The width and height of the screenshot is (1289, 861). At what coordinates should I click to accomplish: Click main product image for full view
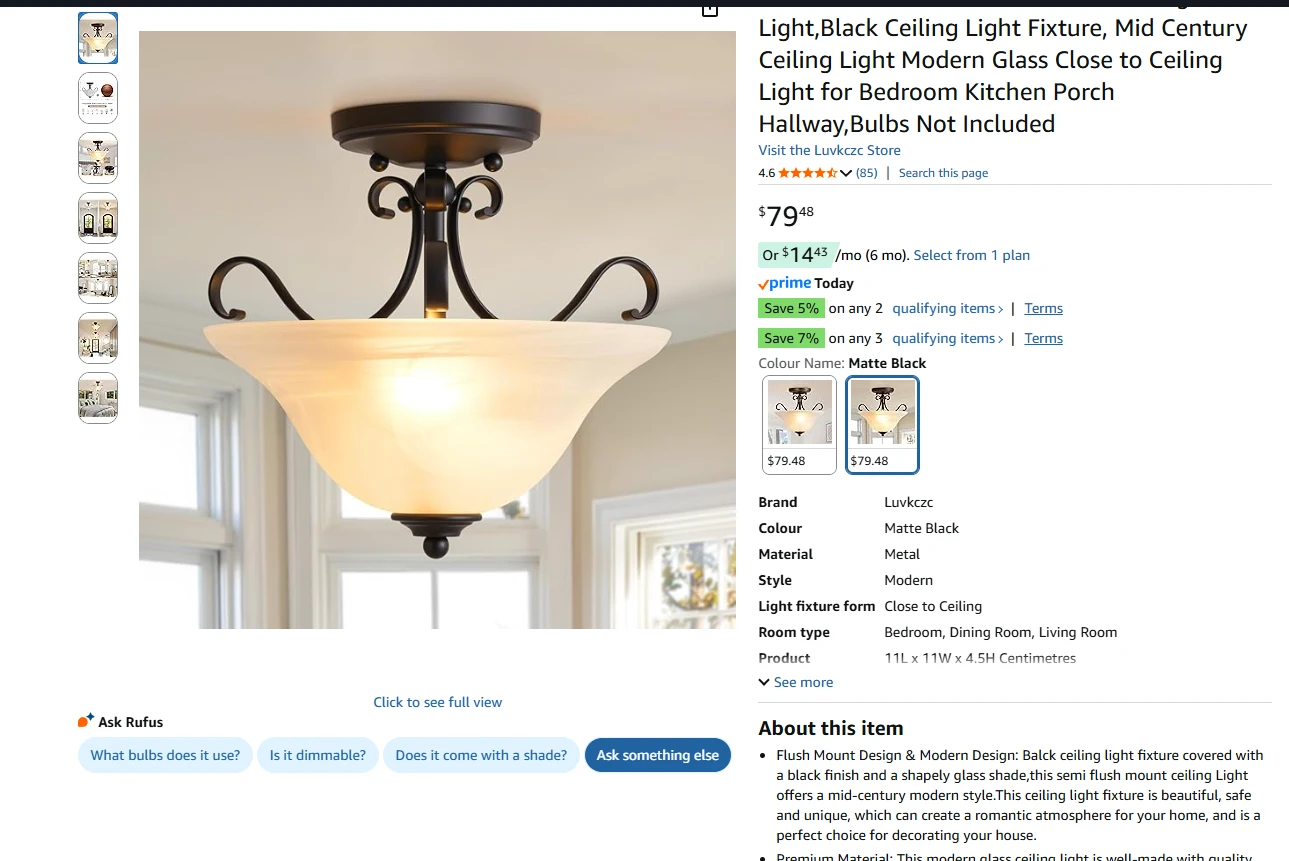pyautogui.click(x=437, y=330)
